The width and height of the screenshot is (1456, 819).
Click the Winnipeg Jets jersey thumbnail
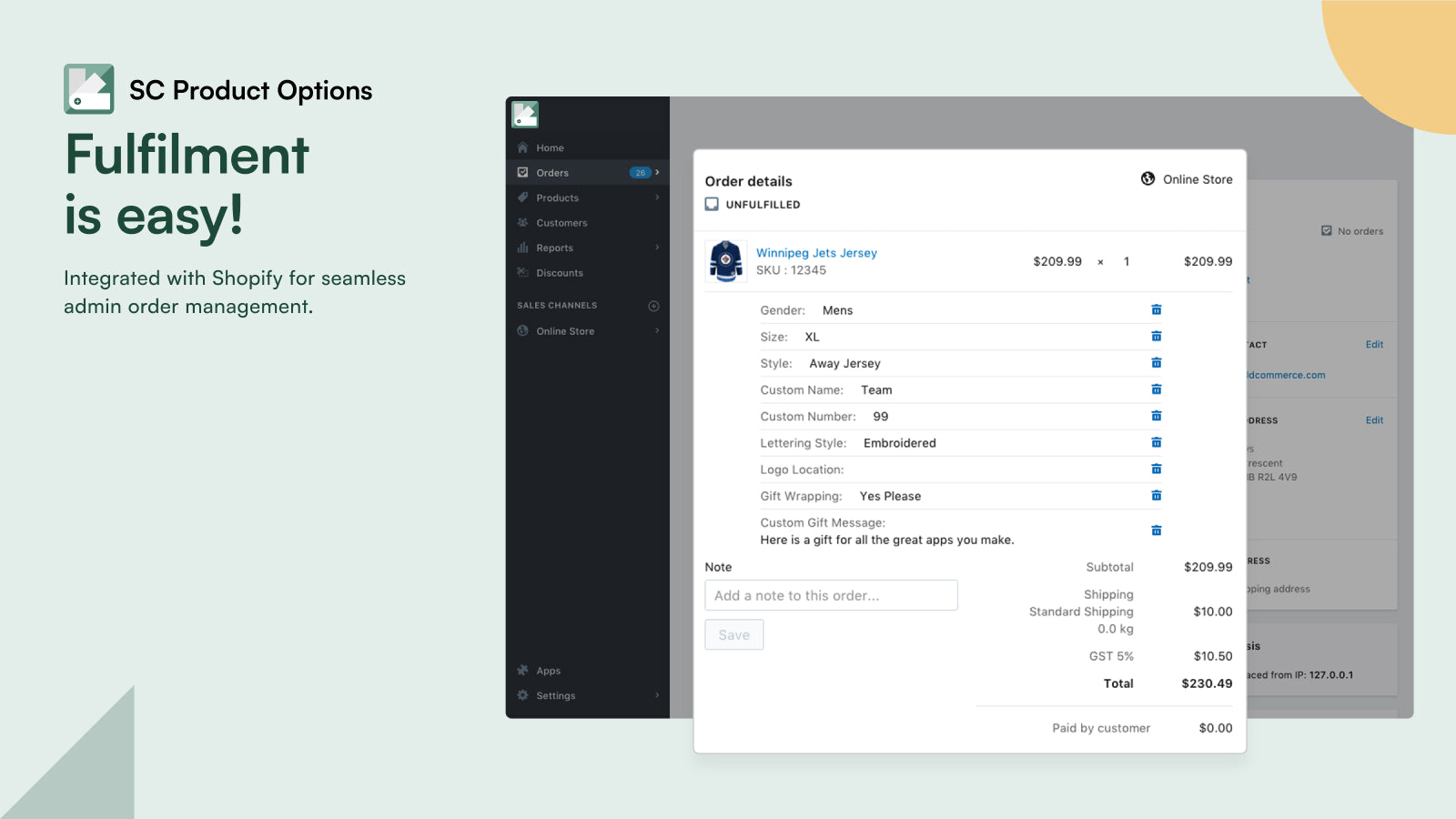pyautogui.click(x=725, y=261)
